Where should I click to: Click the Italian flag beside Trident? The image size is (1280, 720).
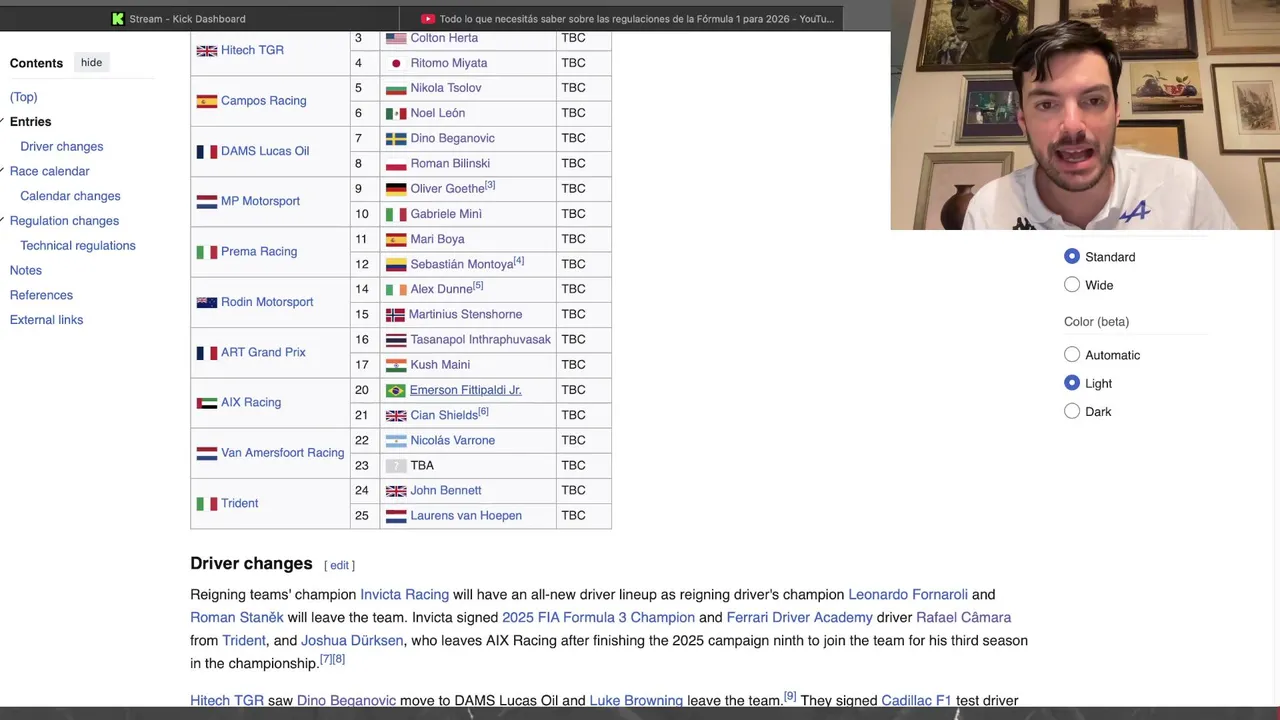207,504
